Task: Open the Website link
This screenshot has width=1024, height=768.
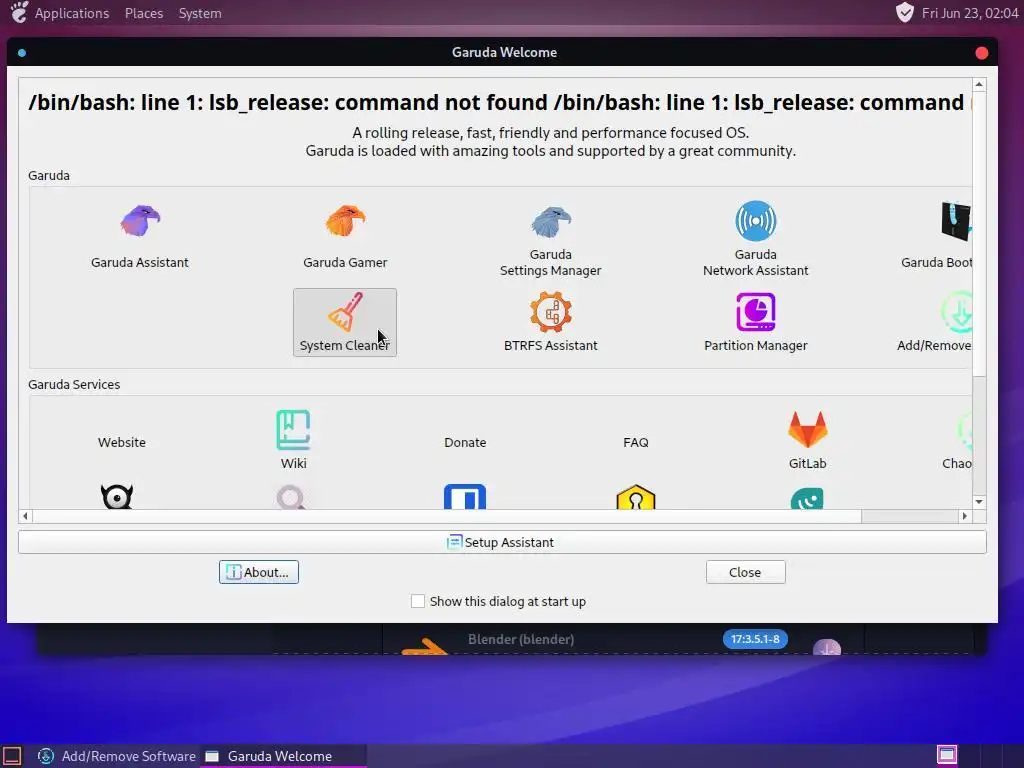Action: point(121,442)
